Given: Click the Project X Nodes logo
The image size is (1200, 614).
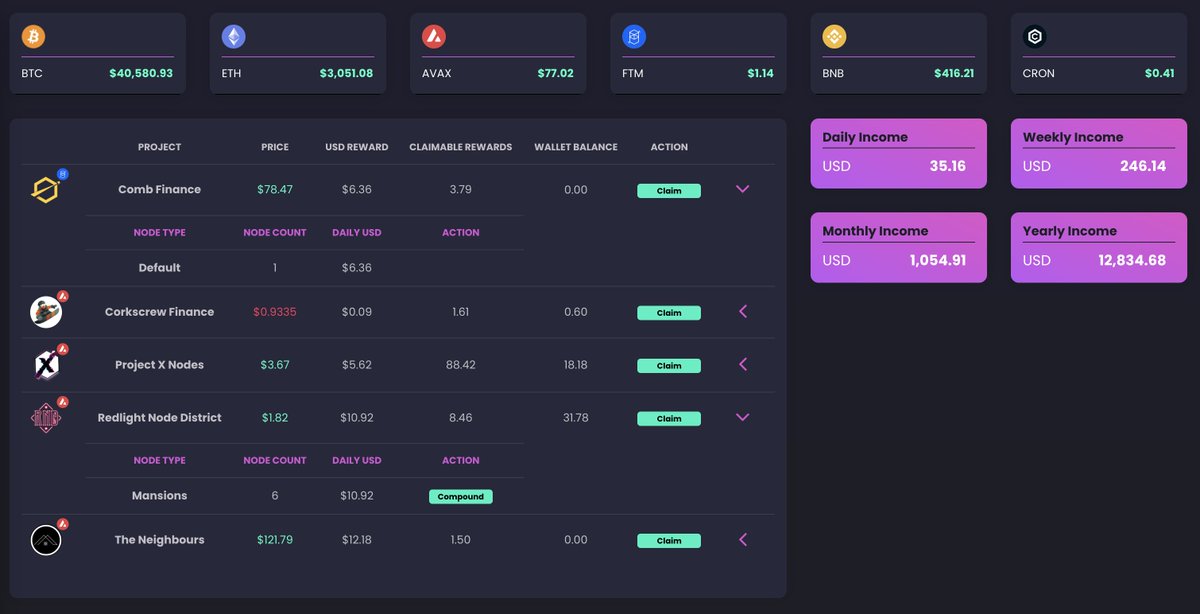Looking at the screenshot, I should (x=46, y=365).
